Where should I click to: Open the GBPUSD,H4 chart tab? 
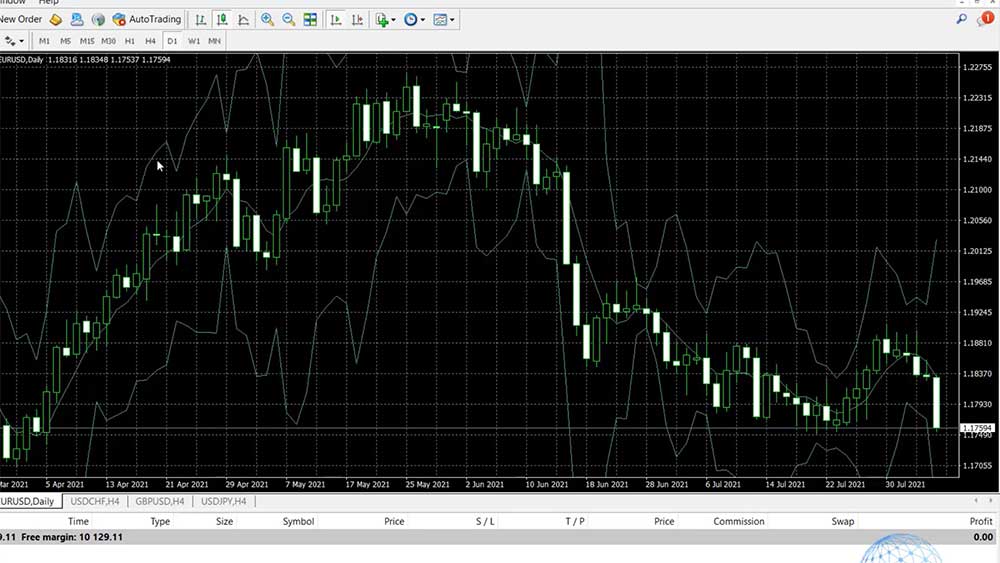coord(160,501)
